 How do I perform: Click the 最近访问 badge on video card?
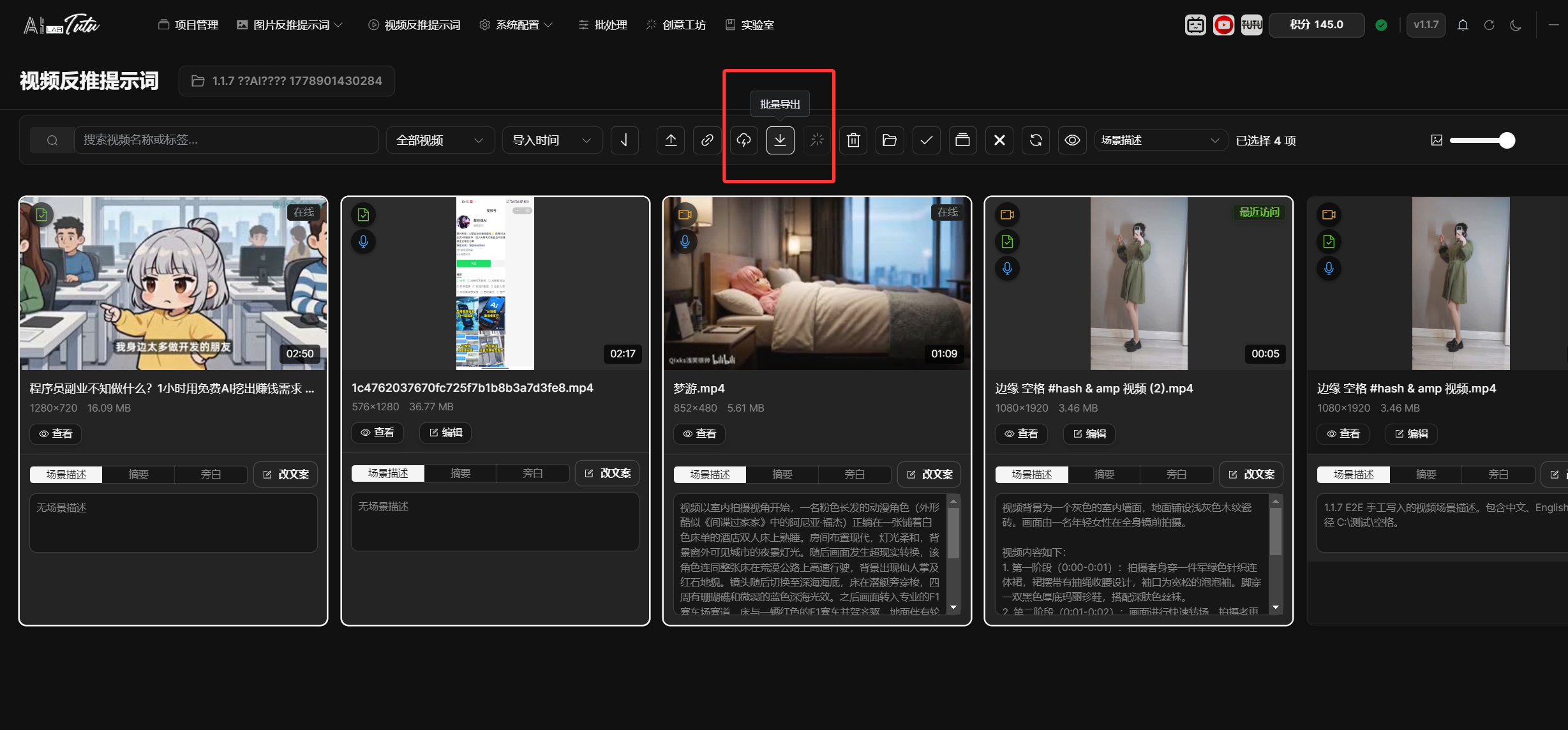[x=1259, y=212]
